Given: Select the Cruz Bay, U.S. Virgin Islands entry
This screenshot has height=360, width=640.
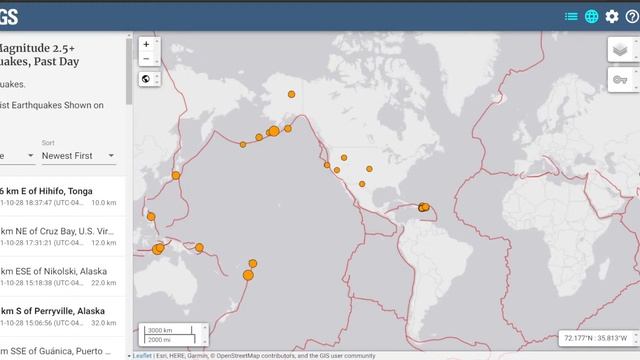Looking at the screenshot, I should (62, 236).
